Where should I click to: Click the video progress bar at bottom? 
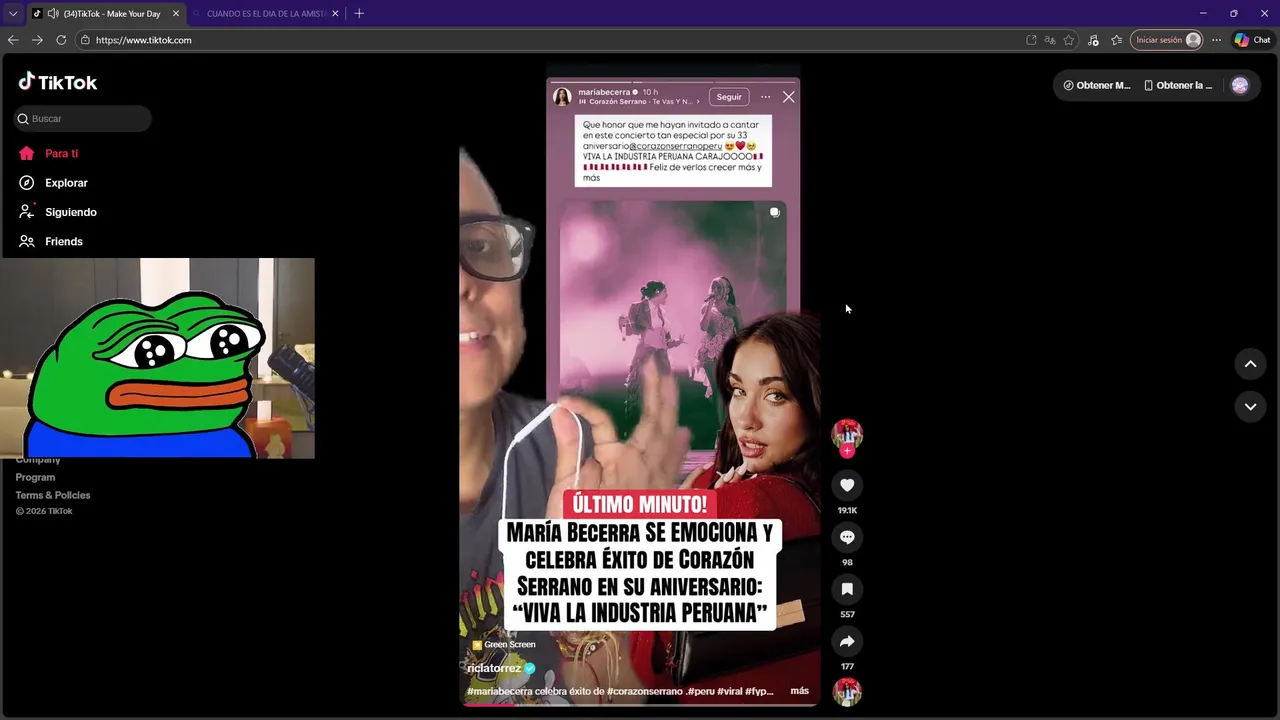[639, 704]
